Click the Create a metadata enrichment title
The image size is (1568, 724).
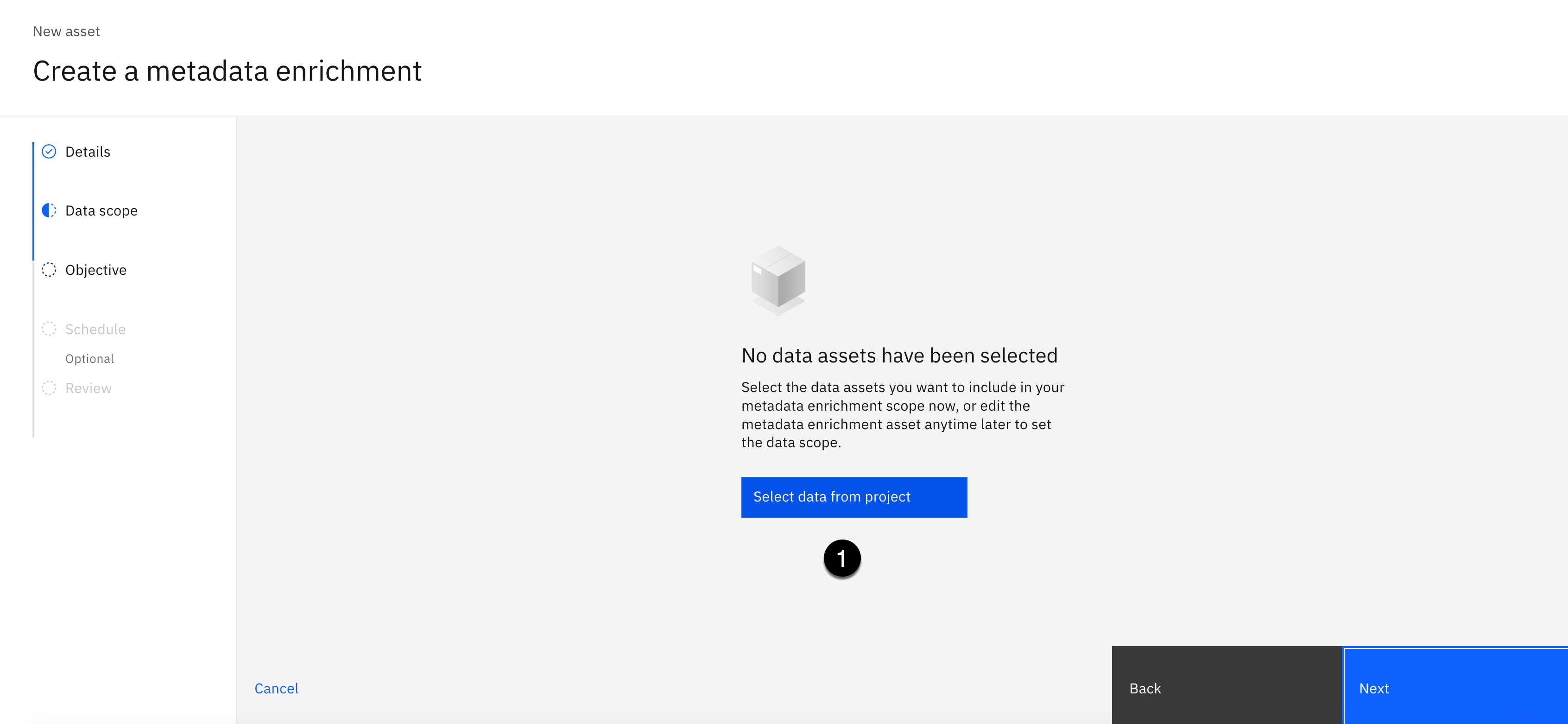pyautogui.click(x=227, y=70)
